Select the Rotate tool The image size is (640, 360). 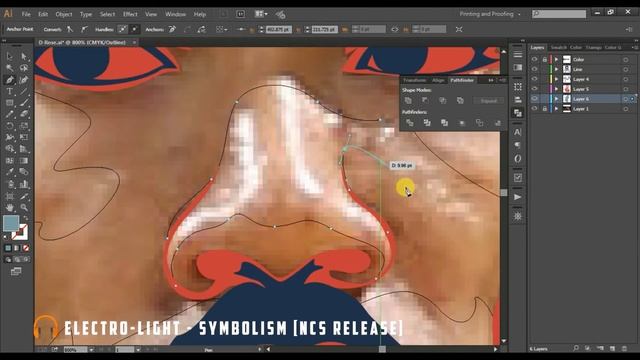coord(10,126)
